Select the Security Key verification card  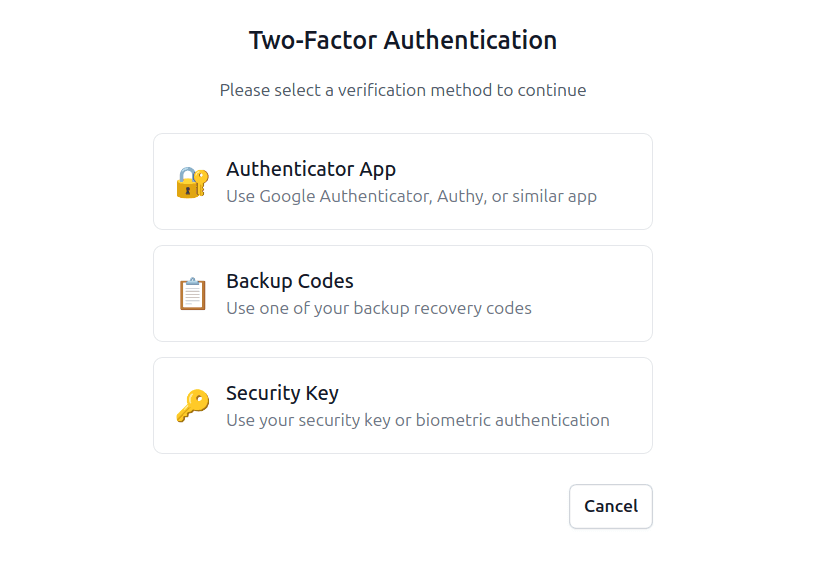pyautogui.click(x=403, y=406)
